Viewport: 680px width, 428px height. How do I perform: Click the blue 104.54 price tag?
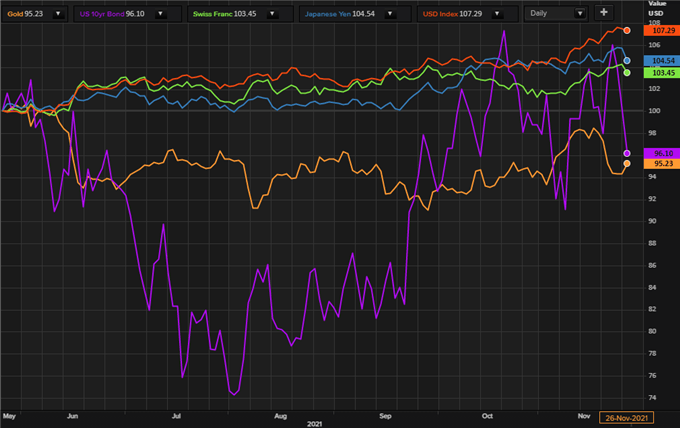point(663,60)
